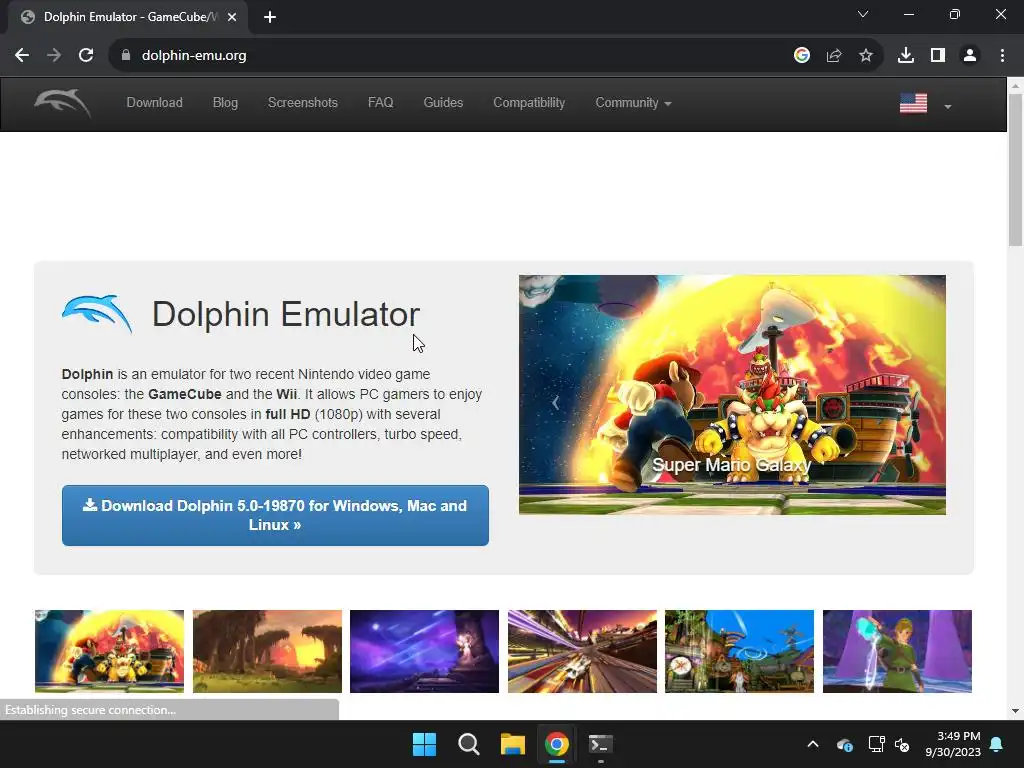Open Windows taskbar search
Viewport: 1024px width, 768px height.
pos(468,744)
